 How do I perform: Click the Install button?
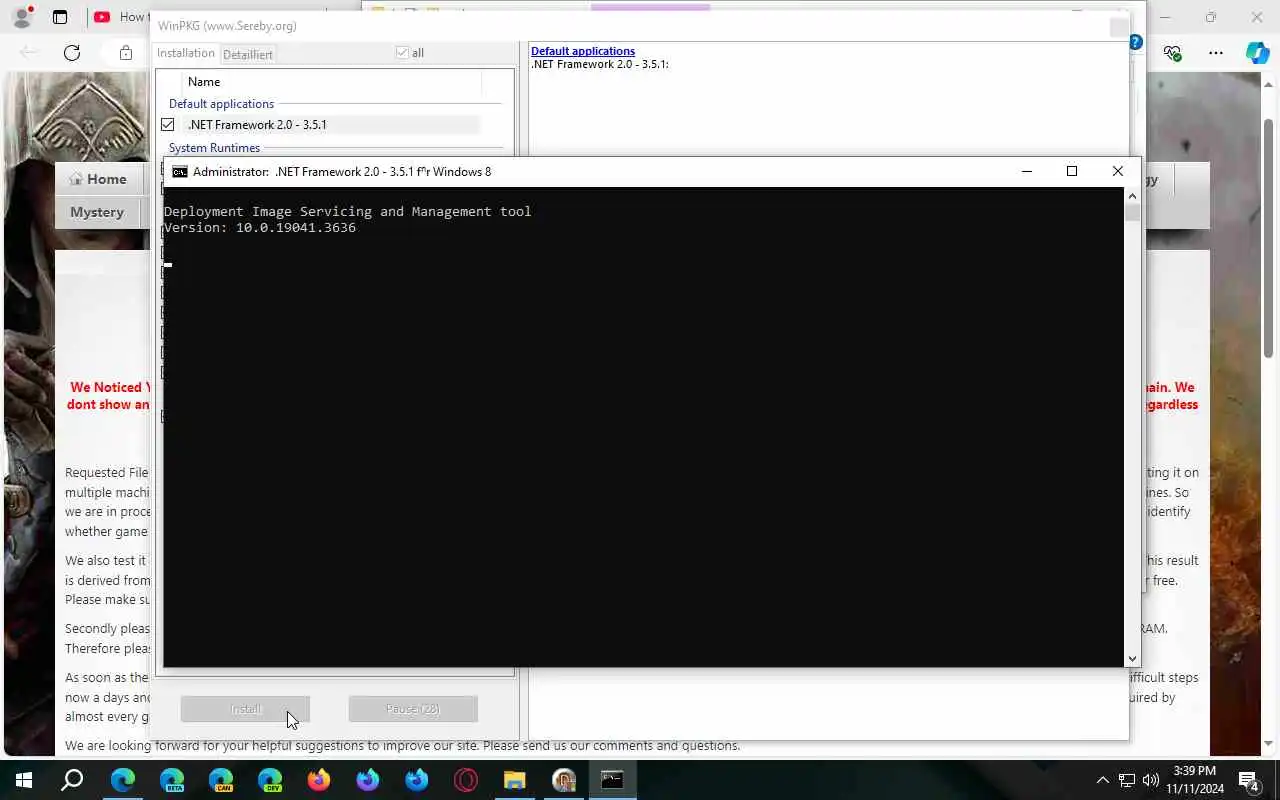coord(245,709)
